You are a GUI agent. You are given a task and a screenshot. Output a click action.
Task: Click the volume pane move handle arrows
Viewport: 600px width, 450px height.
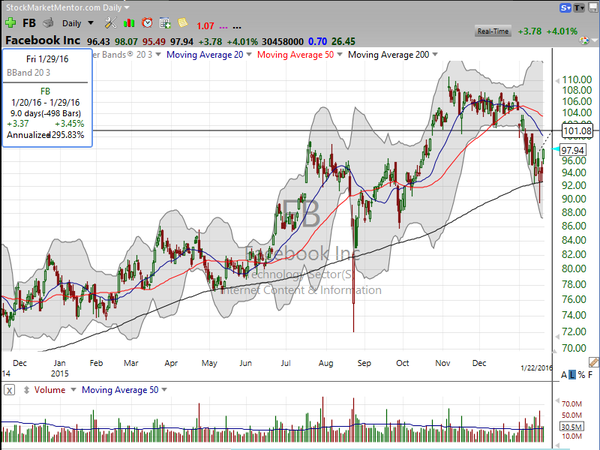point(26,390)
